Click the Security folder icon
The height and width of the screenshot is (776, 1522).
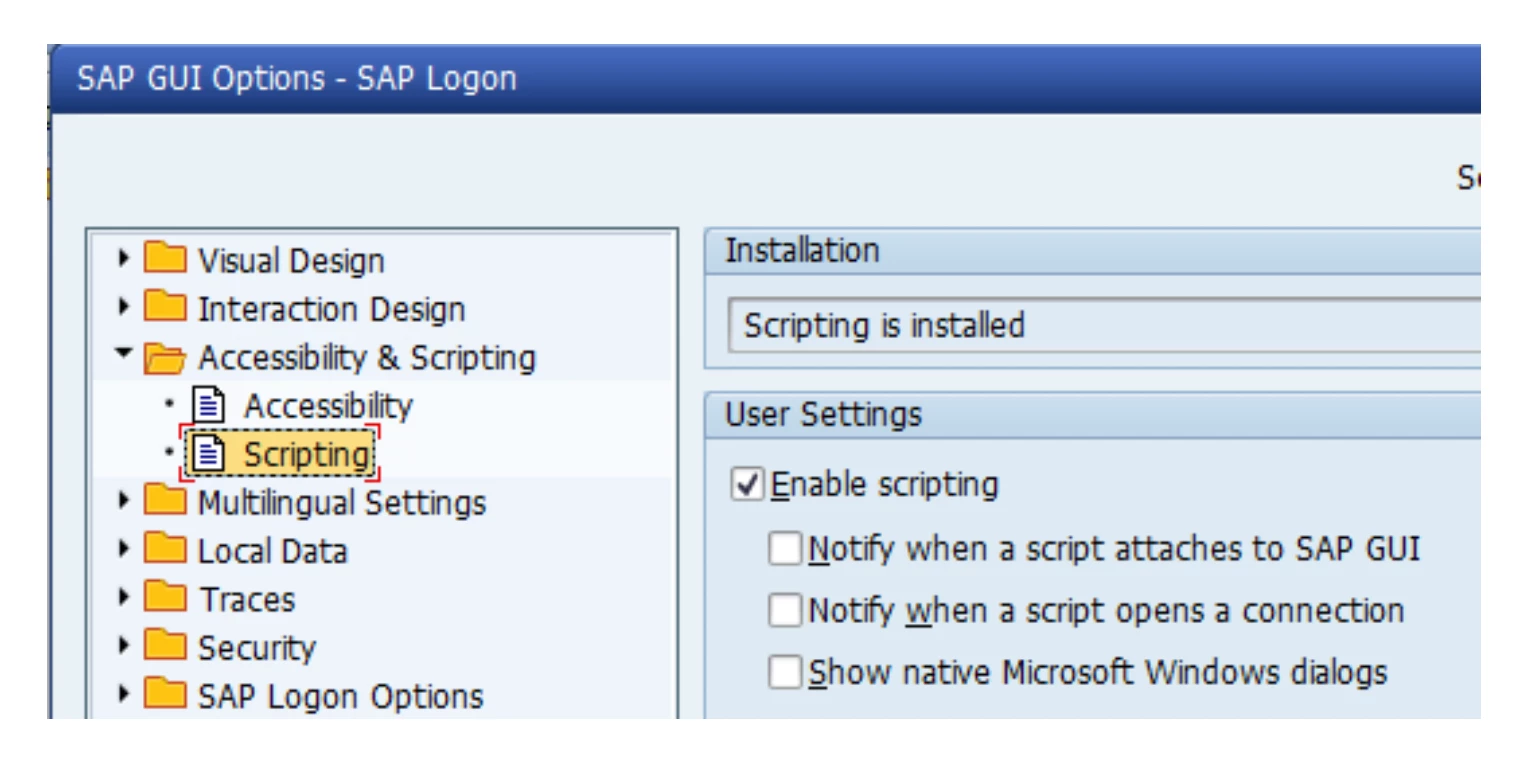(x=165, y=646)
